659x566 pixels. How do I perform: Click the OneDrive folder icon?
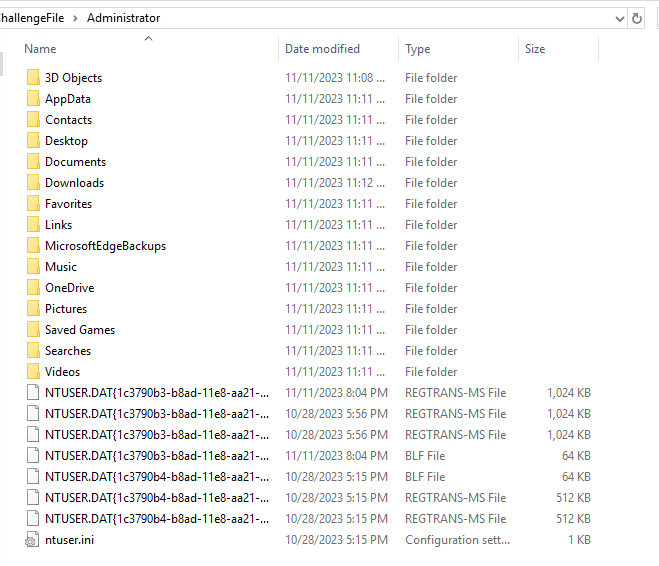pos(33,288)
